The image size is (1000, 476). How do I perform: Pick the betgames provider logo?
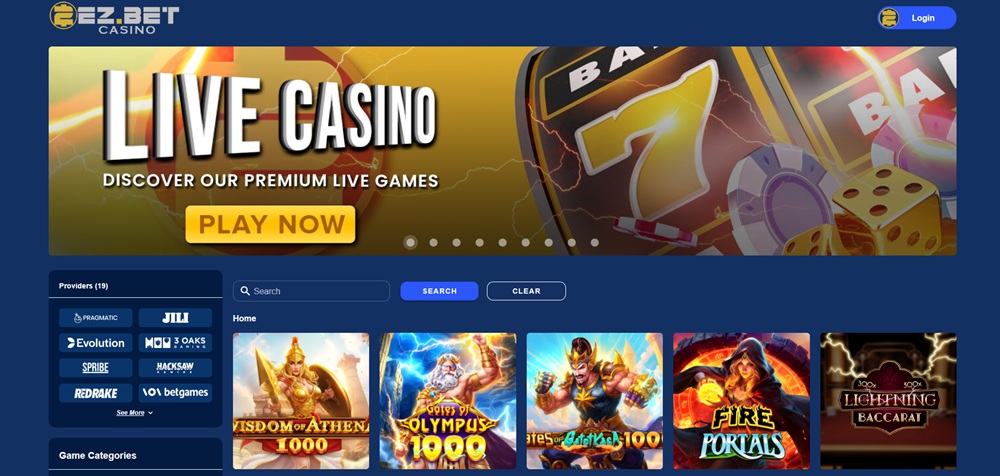tap(175, 392)
